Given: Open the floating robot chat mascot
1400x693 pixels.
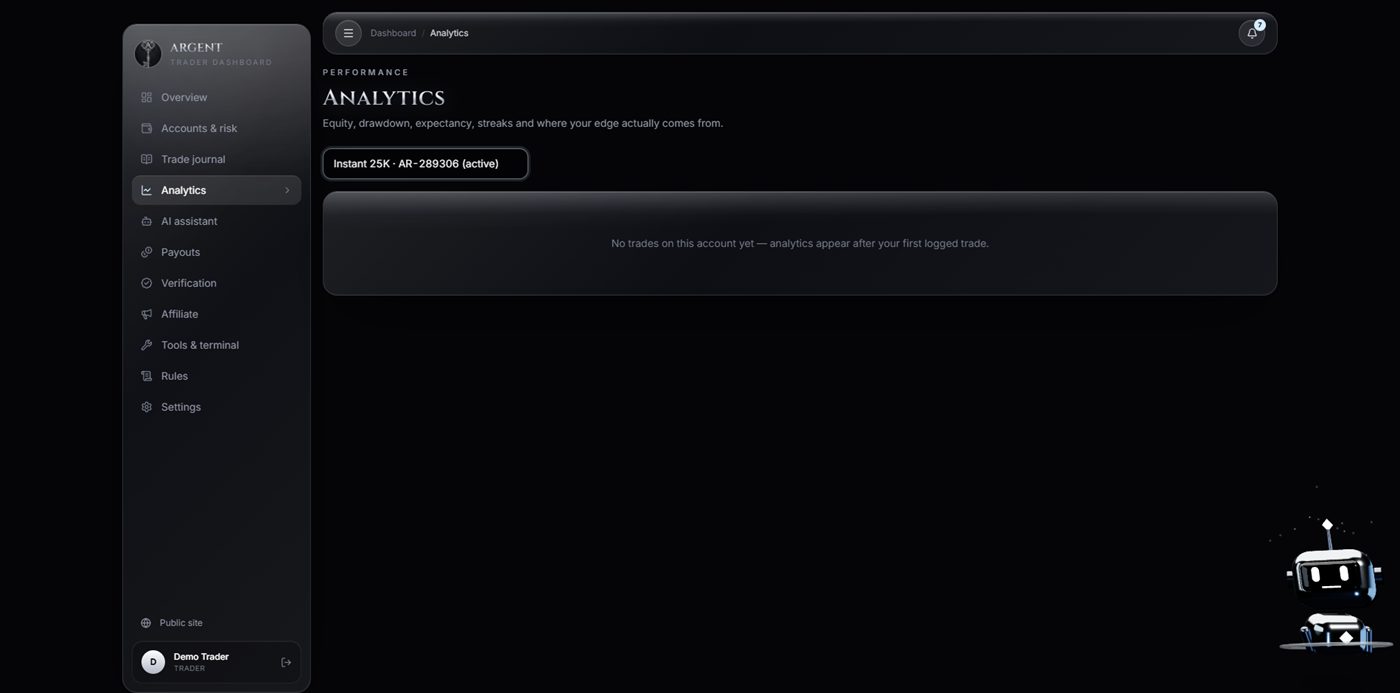Looking at the screenshot, I should click(x=1334, y=585).
